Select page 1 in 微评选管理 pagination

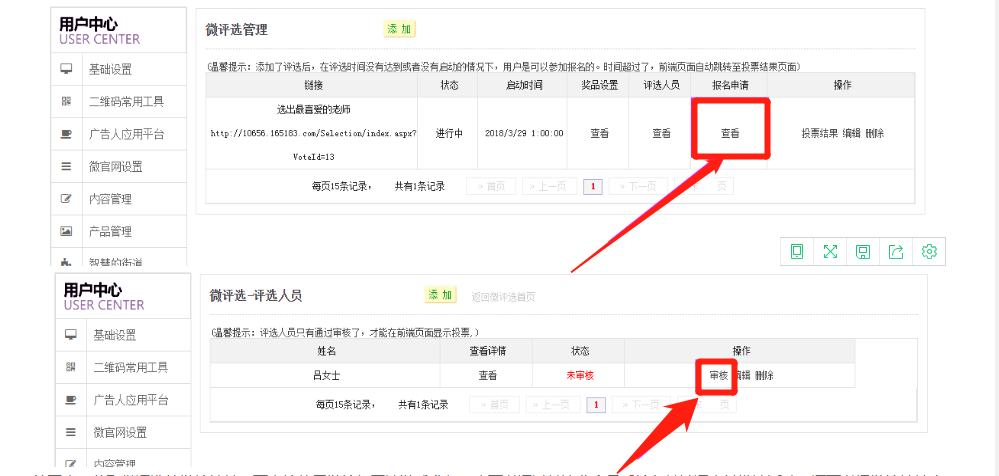click(x=592, y=186)
